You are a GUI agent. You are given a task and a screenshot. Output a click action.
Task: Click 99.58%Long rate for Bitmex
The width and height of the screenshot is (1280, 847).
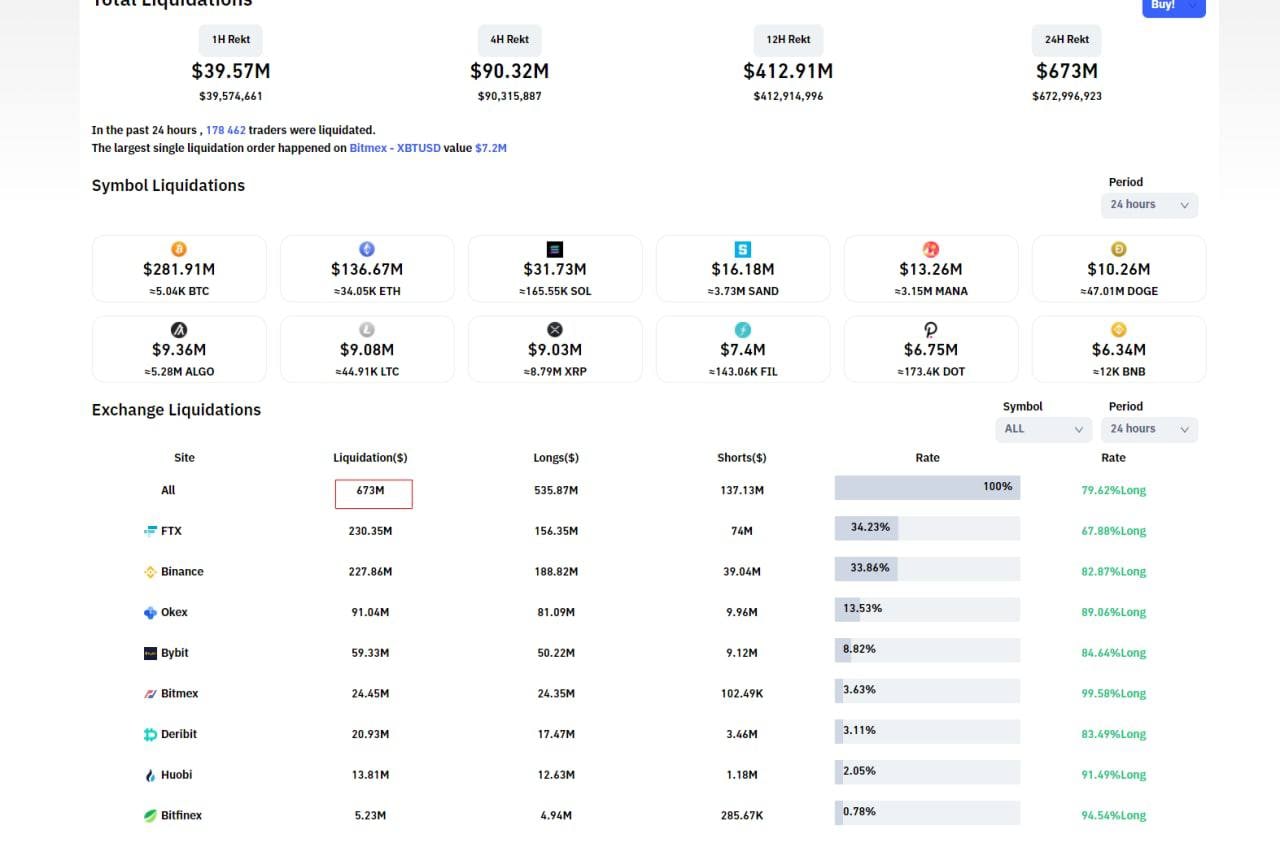coord(1113,694)
